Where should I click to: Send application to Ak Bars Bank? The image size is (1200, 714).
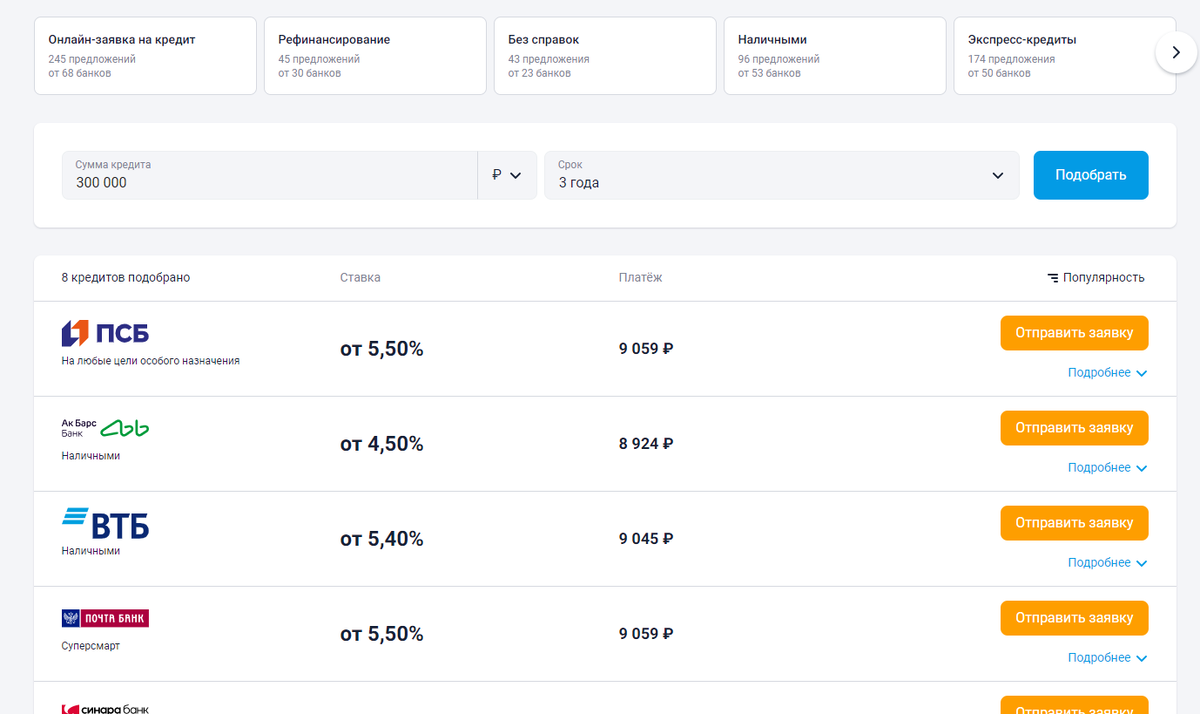click(x=1074, y=428)
